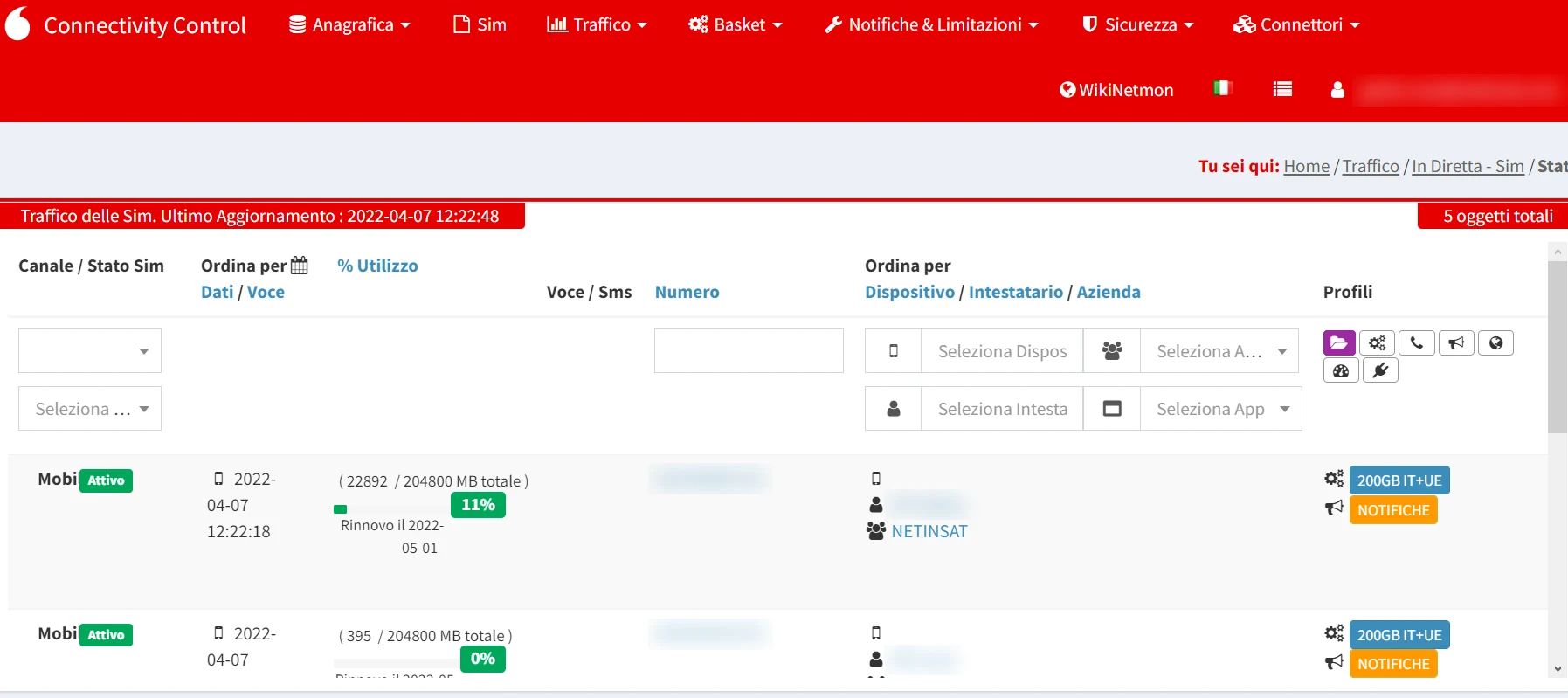Click the gears icon beside first 200GB IT+UE
This screenshot has height=698, width=1568.
click(x=1334, y=479)
